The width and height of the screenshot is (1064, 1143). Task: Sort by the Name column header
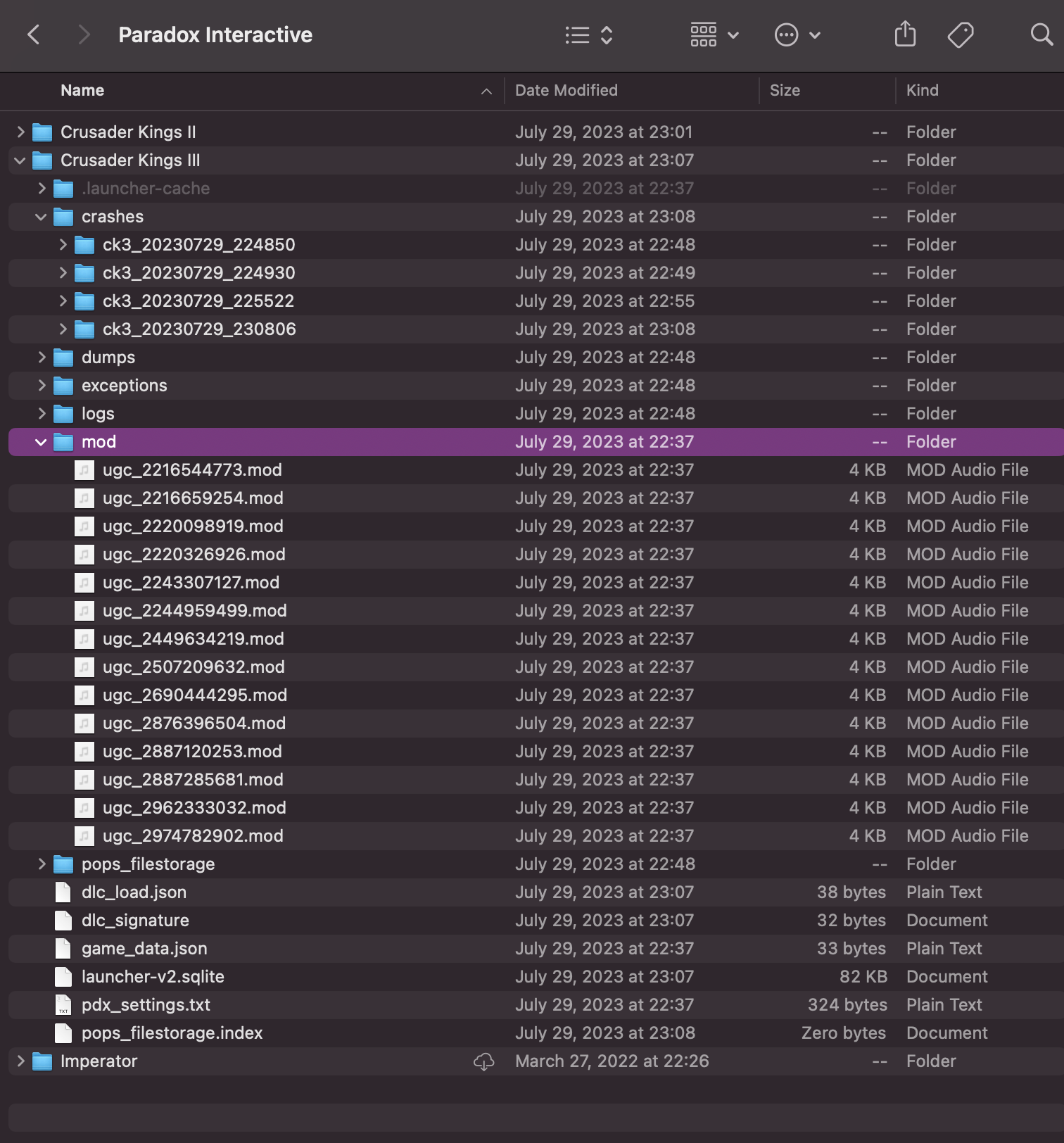coord(82,90)
